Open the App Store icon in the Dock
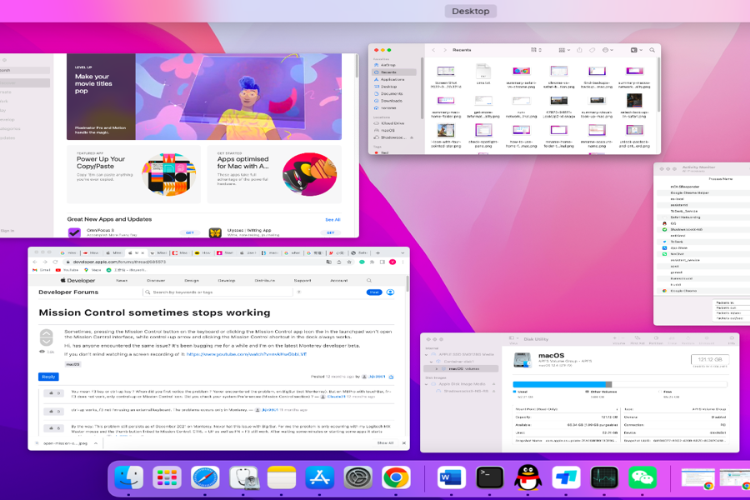 click(x=320, y=478)
